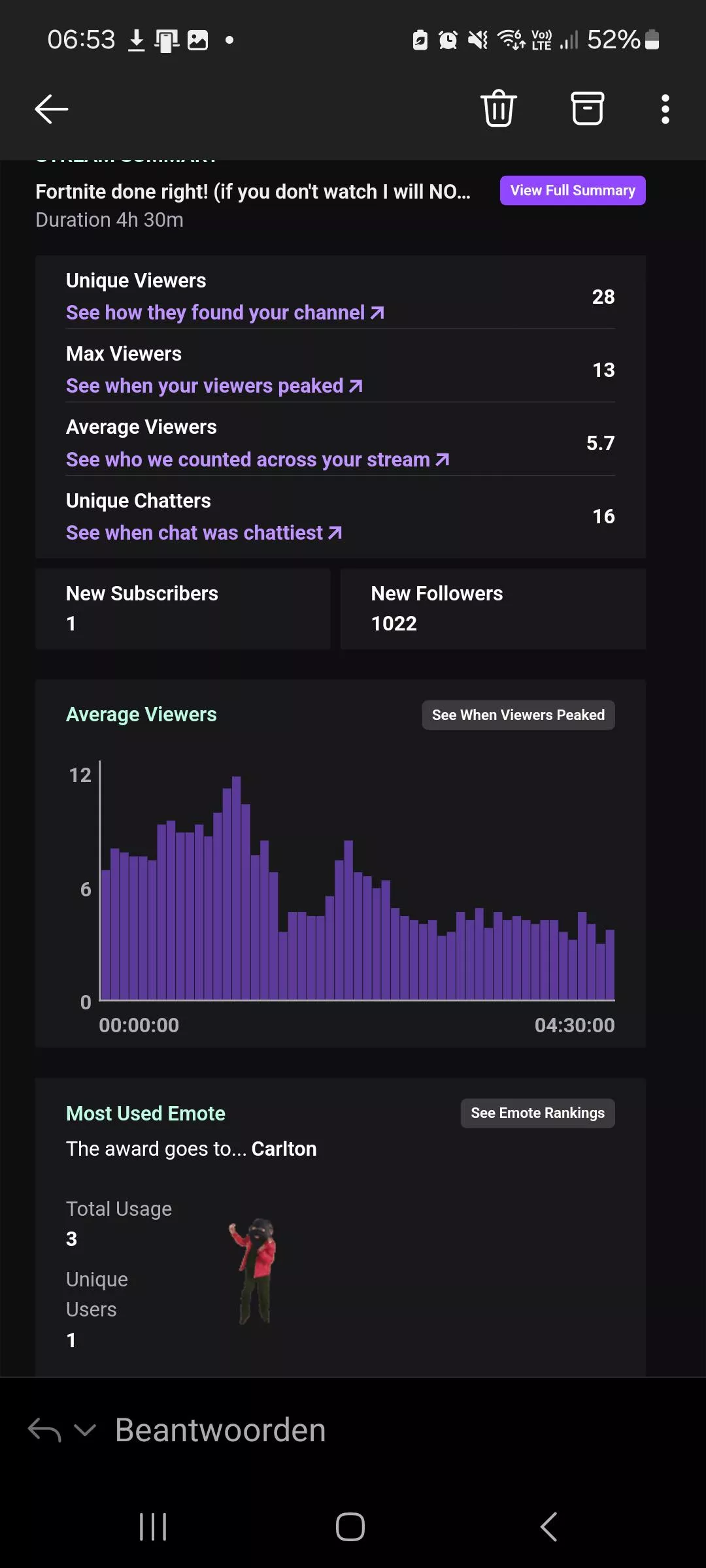This screenshot has height=1568, width=706.
Task: Tap the back arrow to exit summary
Action: point(51,108)
